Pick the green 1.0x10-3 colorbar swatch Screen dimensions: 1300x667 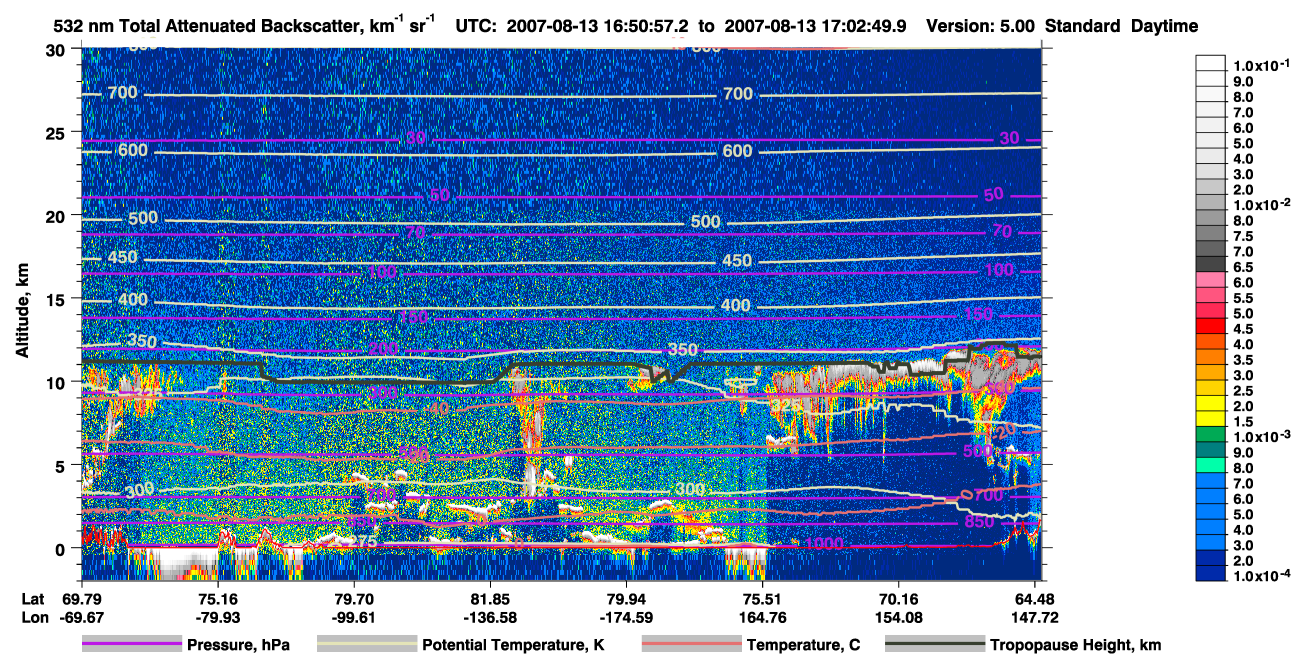tap(1211, 435)
